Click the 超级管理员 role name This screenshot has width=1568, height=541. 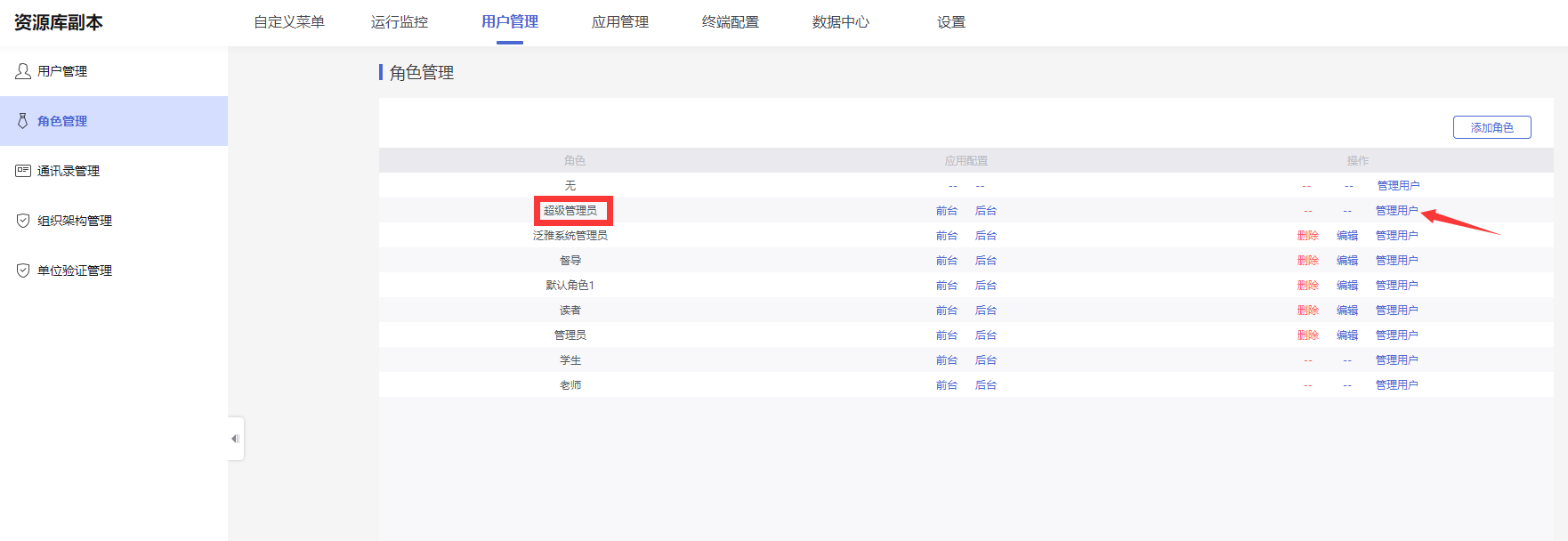coord(570,211)
